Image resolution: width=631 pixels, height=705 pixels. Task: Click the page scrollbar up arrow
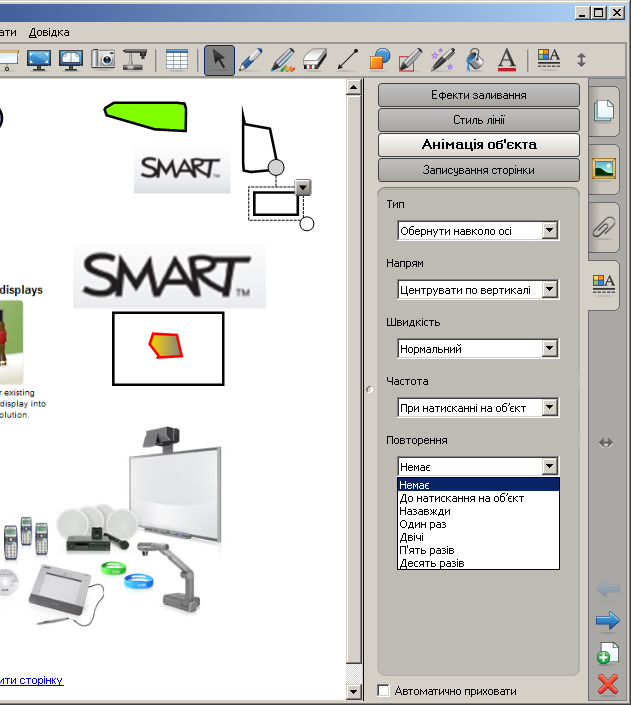click(x=354, y=87)
